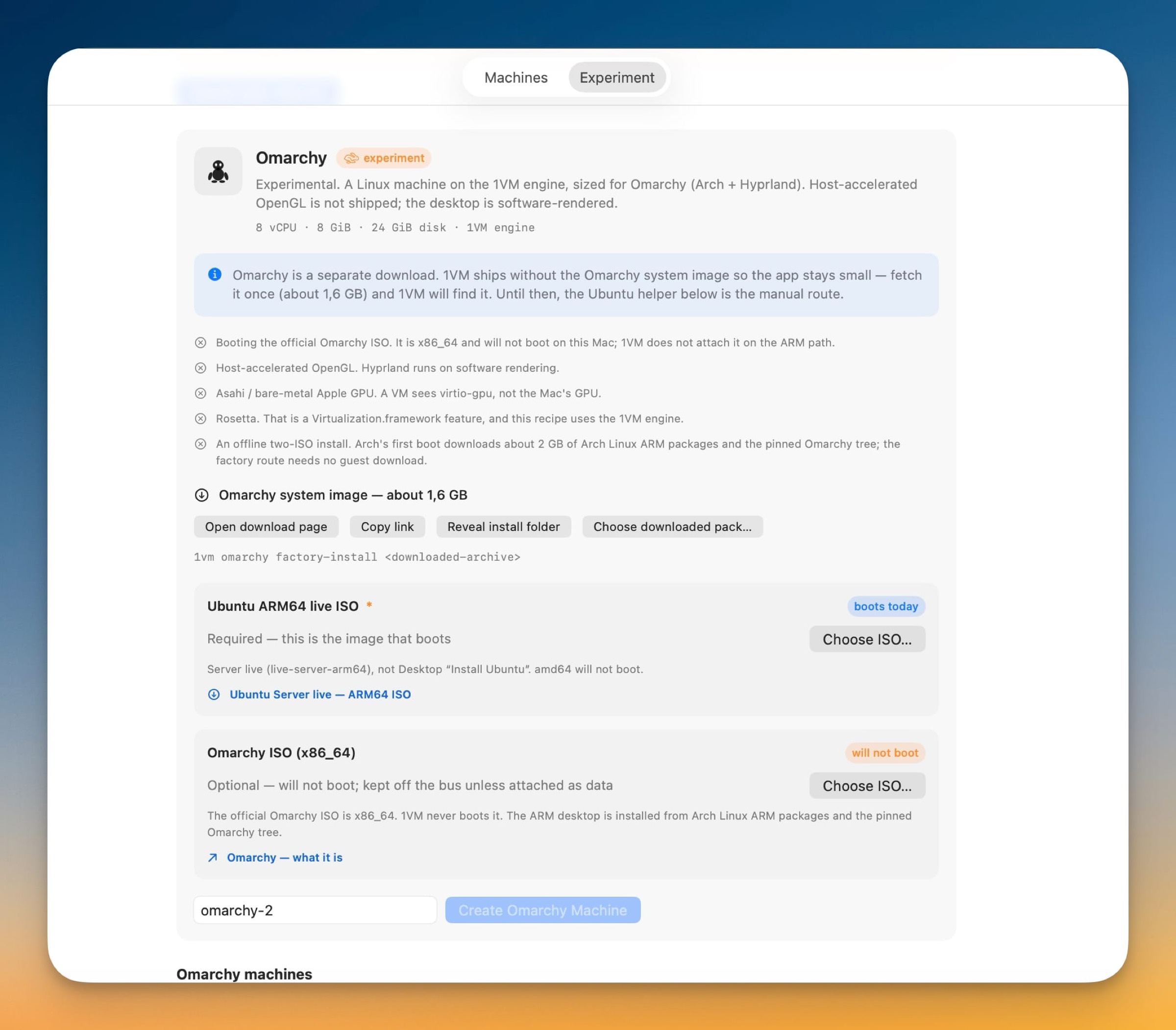Click the machine name field containing omarchy-2
The width and height of the screenshot is (1176, 1030).
point(315,910)
